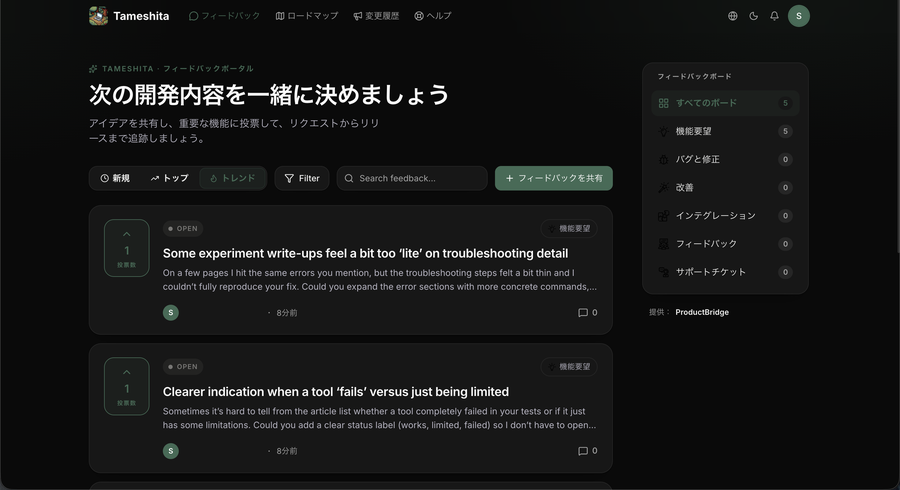Toggle dark mode moon icon
Viewport: 900px width, 490px height.
pos(754,16)
